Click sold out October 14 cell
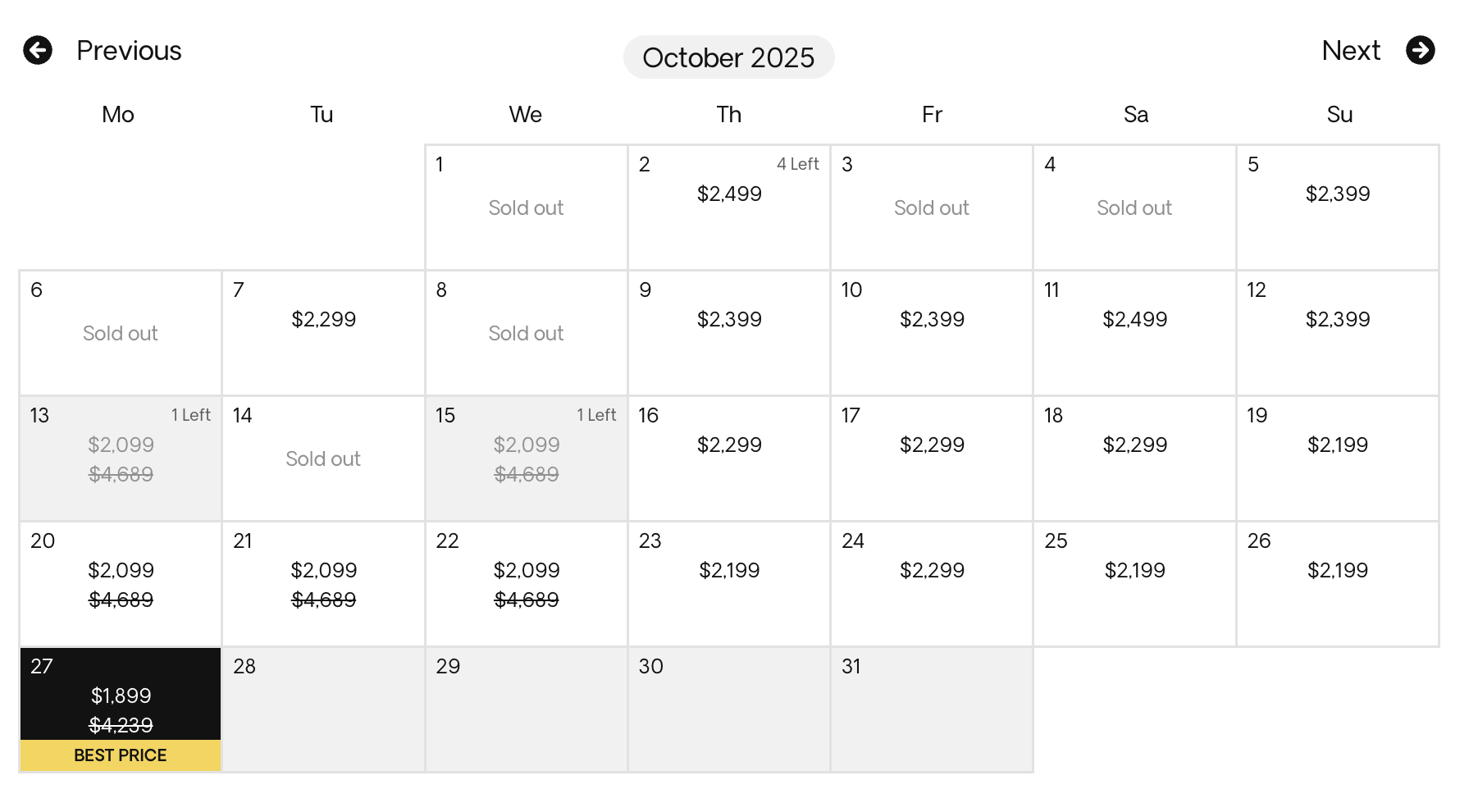The width and height of the screenshot is (1478, 812). pyautogui.click(x=323, y=458)
